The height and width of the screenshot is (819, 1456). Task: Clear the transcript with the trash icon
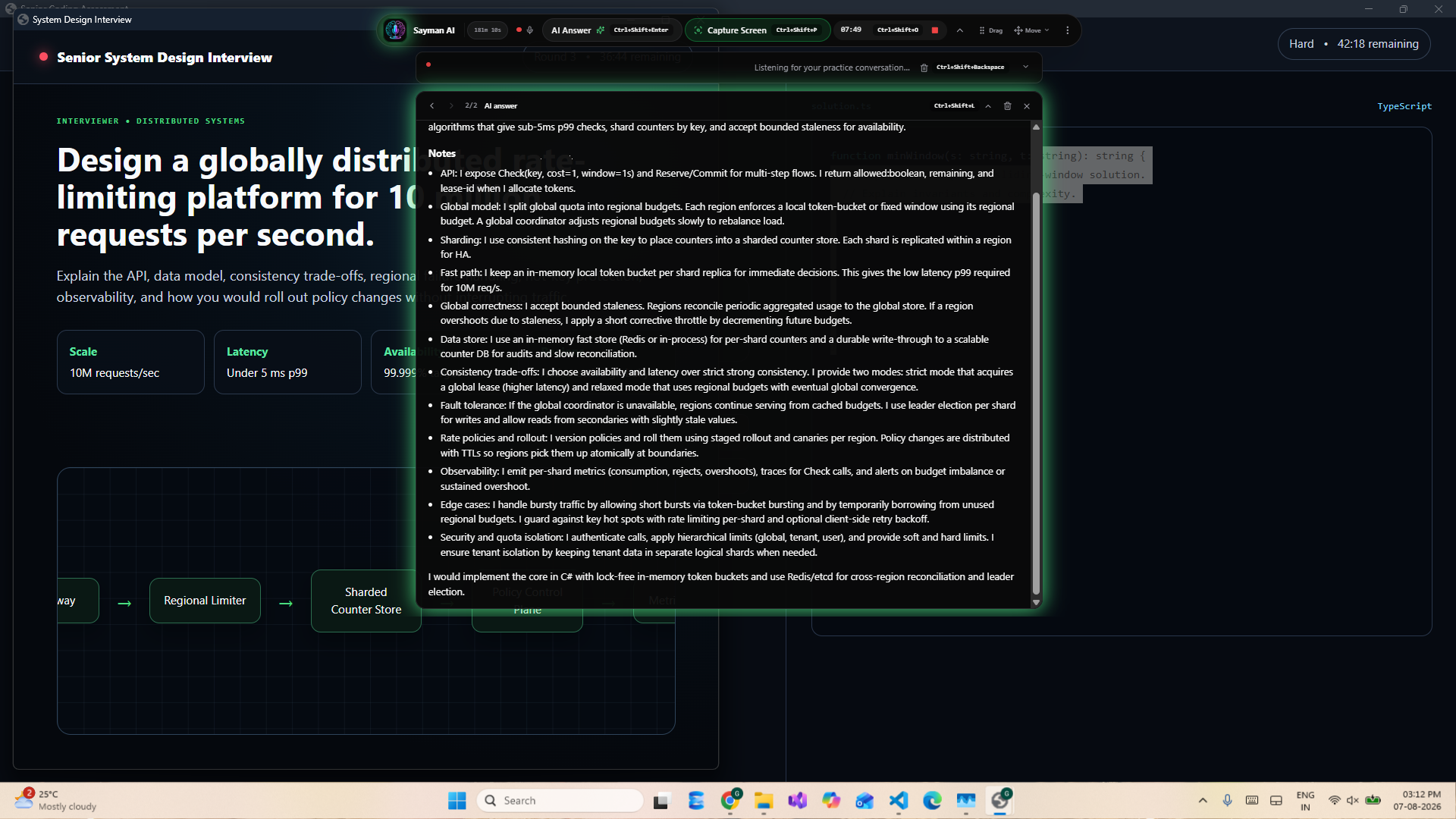(x=924, y=67)
